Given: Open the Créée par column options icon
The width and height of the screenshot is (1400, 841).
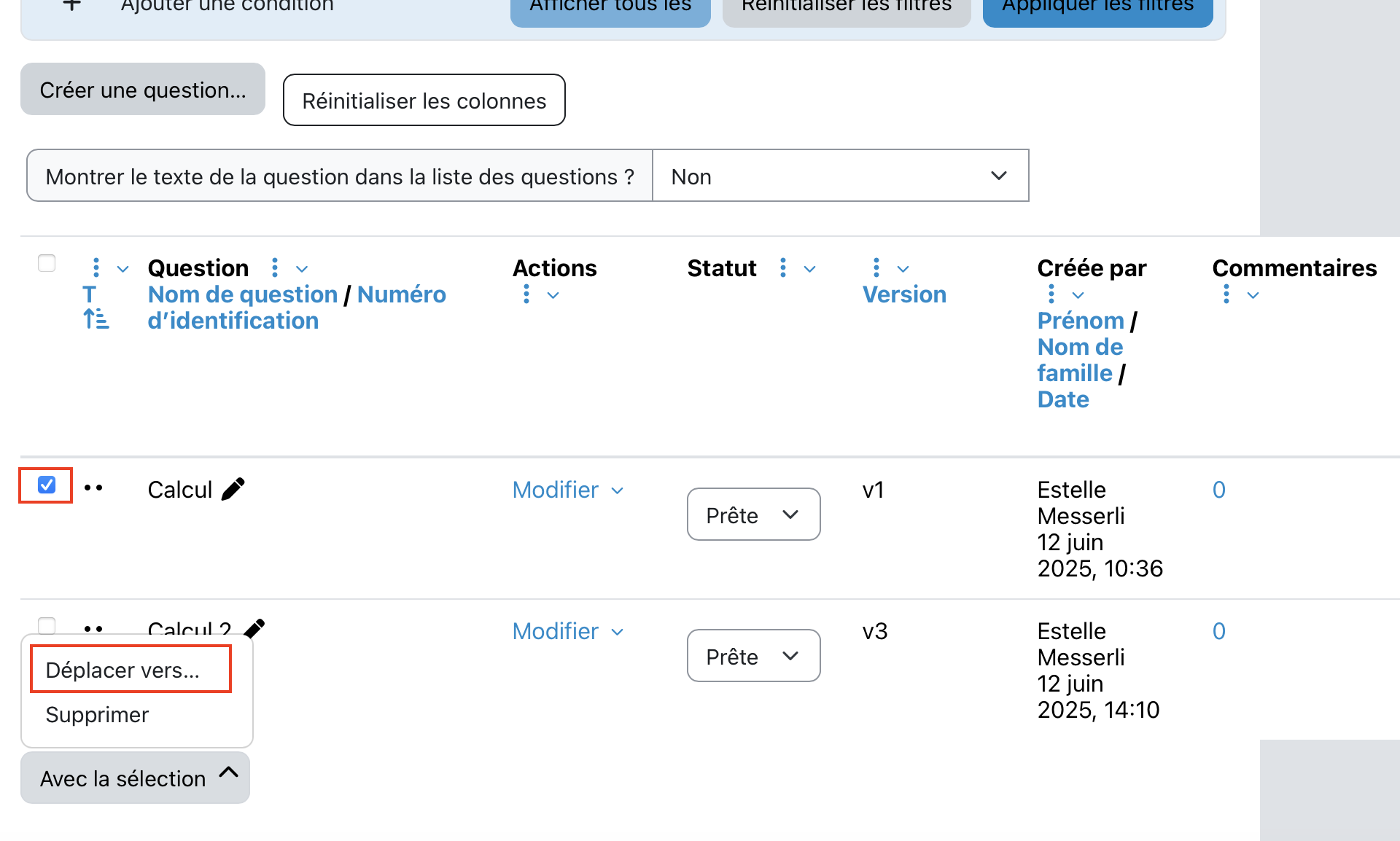Looking at the screenshot, I should [1051, 294].
